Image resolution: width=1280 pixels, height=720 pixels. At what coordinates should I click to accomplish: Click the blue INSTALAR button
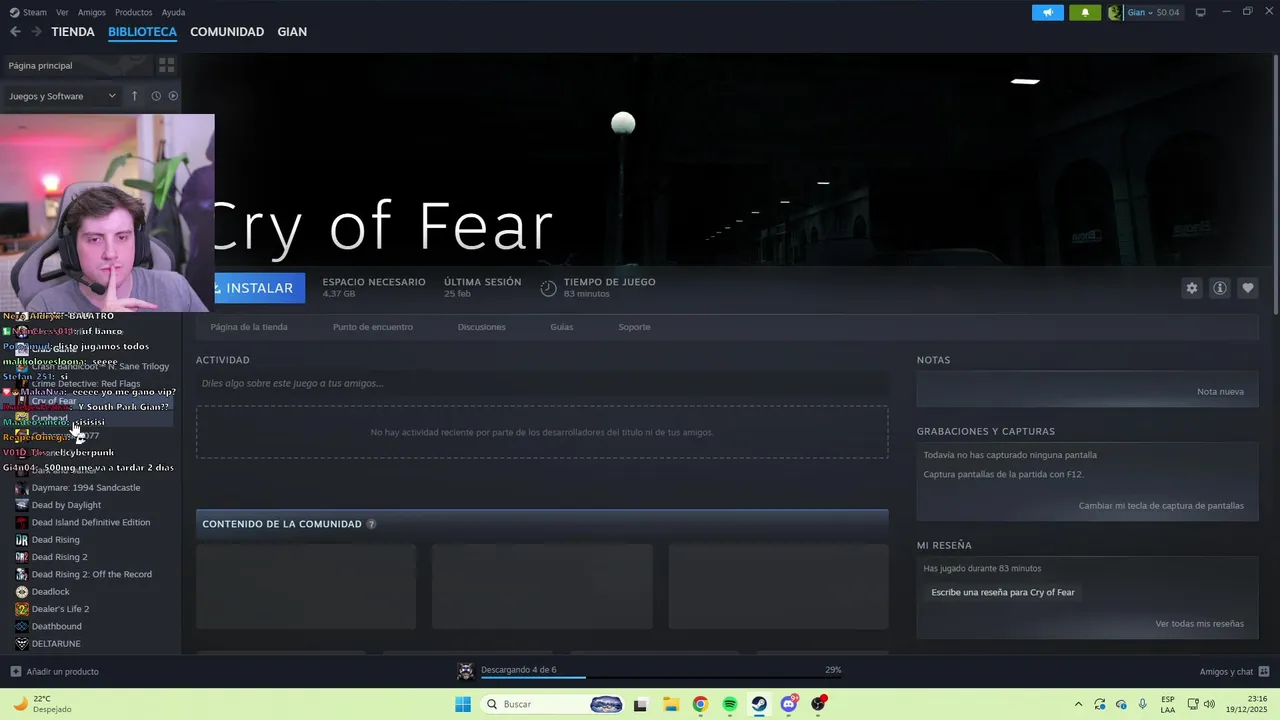(x=259, y=288)
